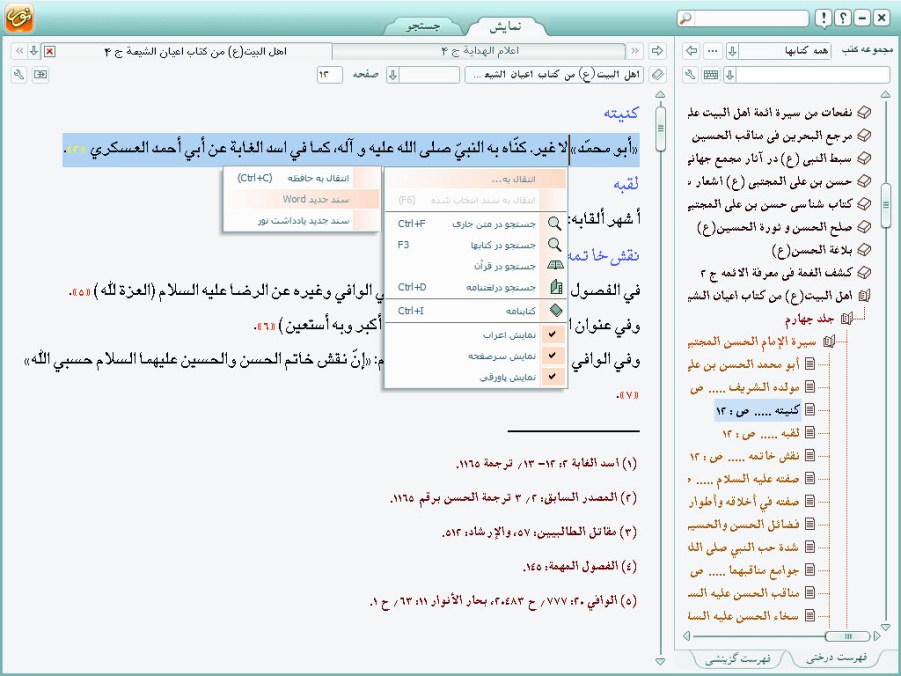This screenshot has height=676, width=901.
Task: Open the book title combo 'اهل البيت(ع) من كتاب اعيان الشيع ...'
Action: (556, 75)
